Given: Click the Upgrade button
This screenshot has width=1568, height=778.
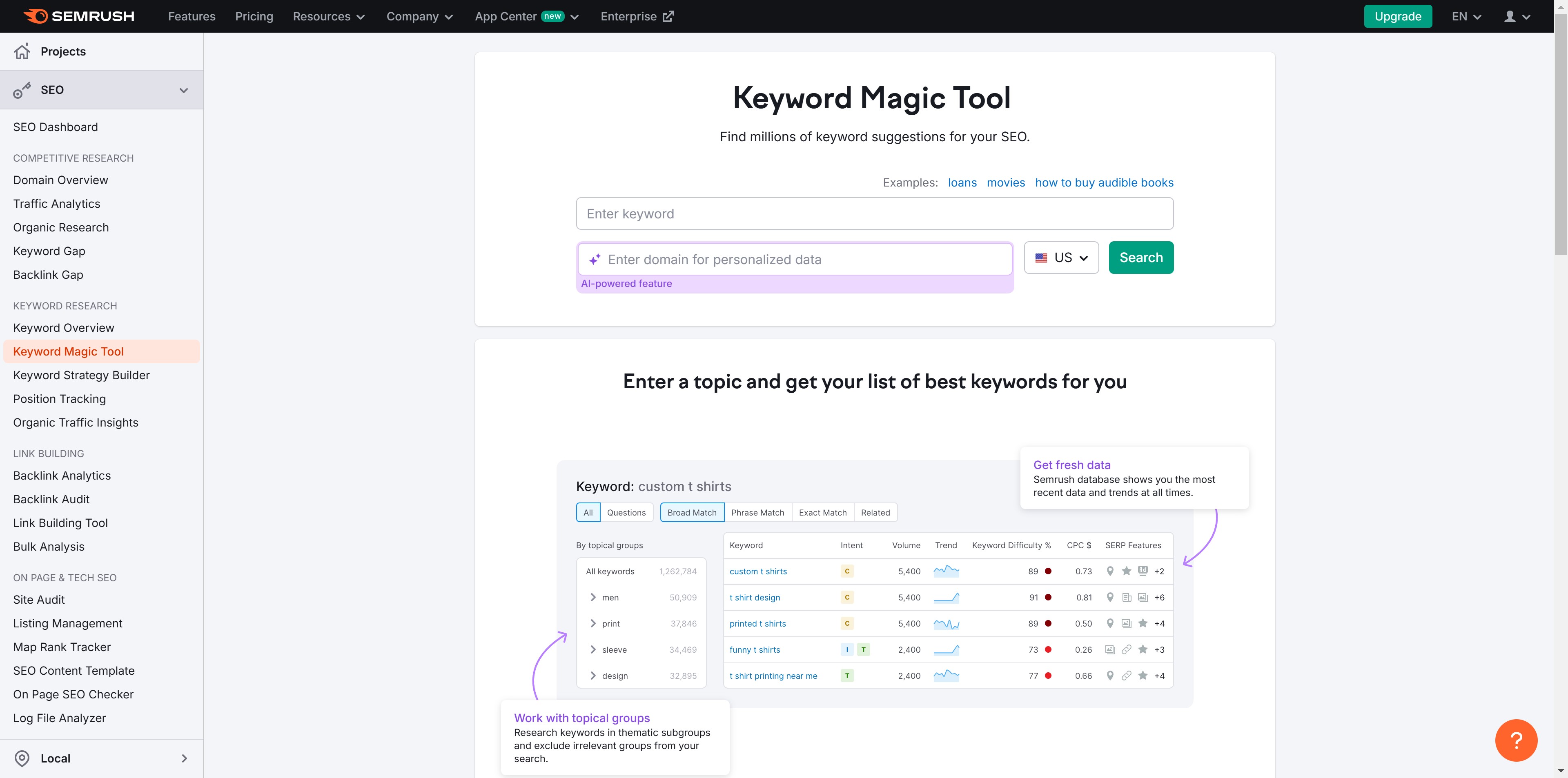Looking at the screenshot, I should click(1398, 16).
